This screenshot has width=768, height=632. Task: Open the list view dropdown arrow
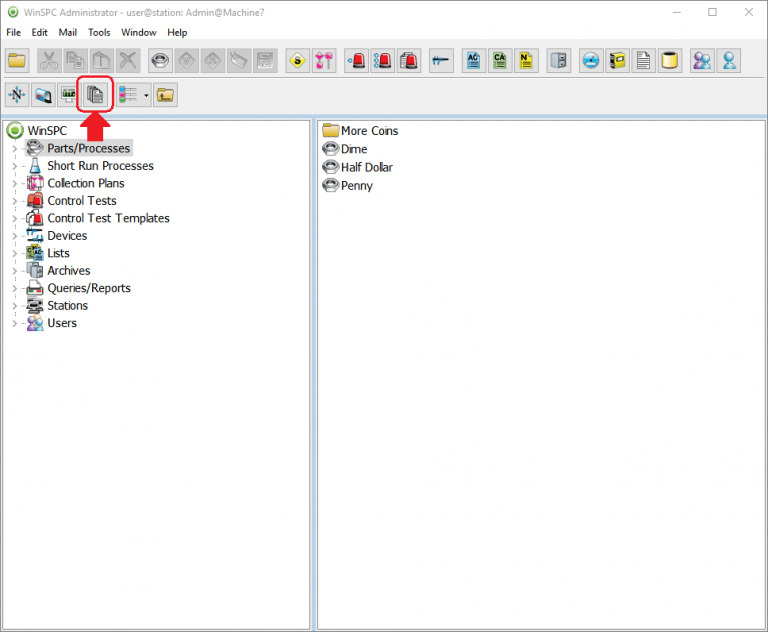pyautogui.click(x=146, y=96)
